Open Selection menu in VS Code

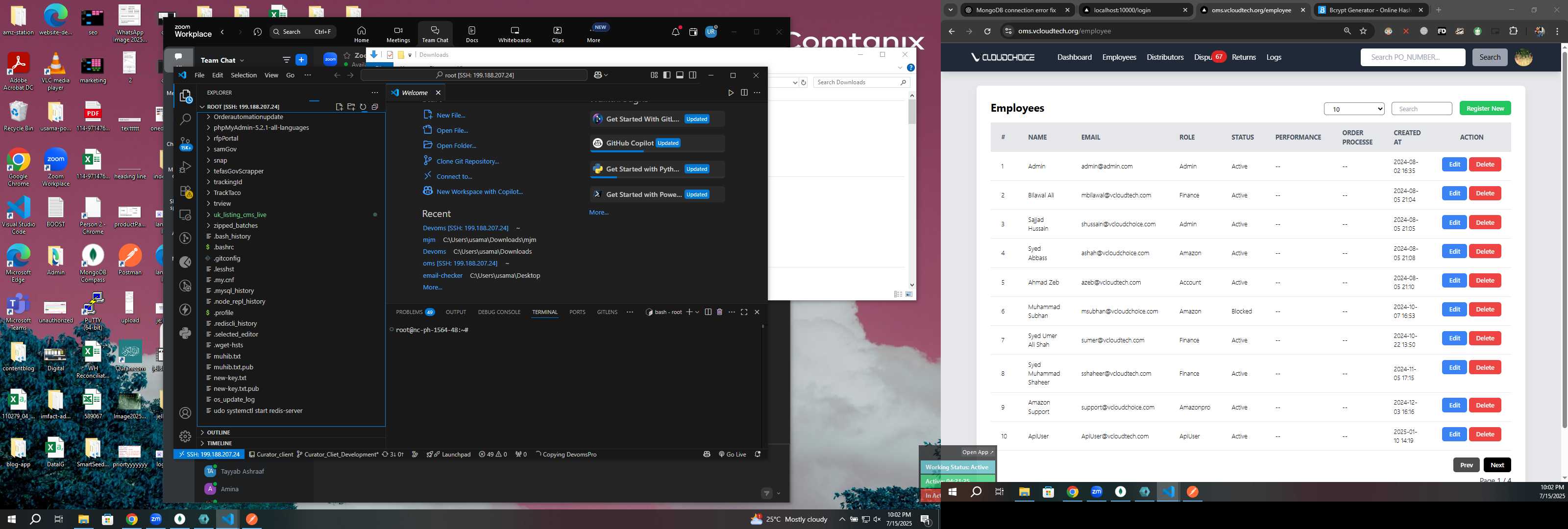(x=244, y=75)
